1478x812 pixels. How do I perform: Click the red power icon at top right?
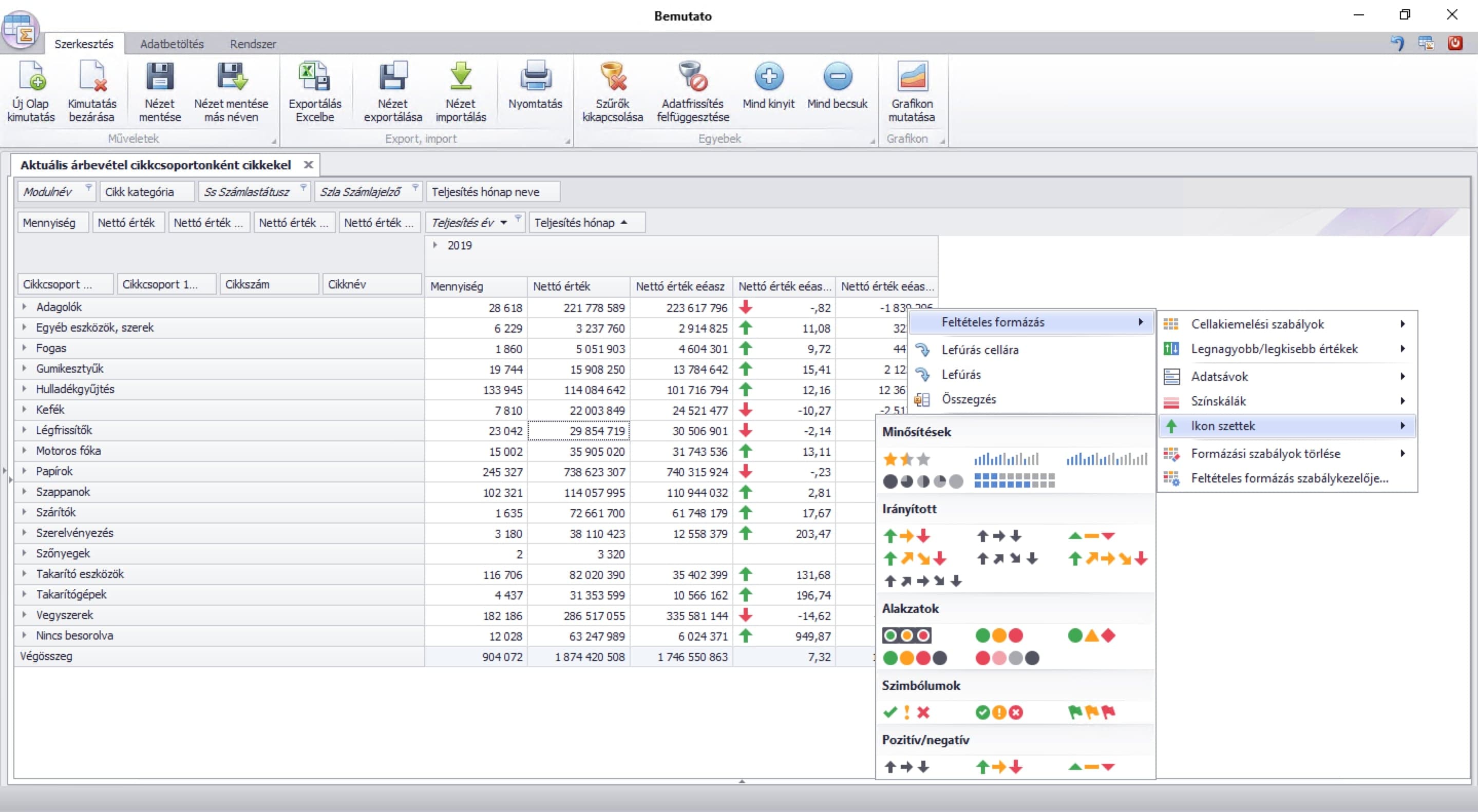click(x=1455, y=43)
